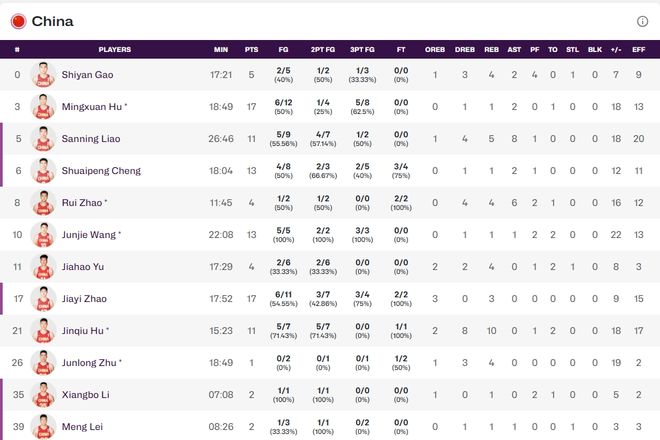
Task: Click the REB column header
Action: 491,49
